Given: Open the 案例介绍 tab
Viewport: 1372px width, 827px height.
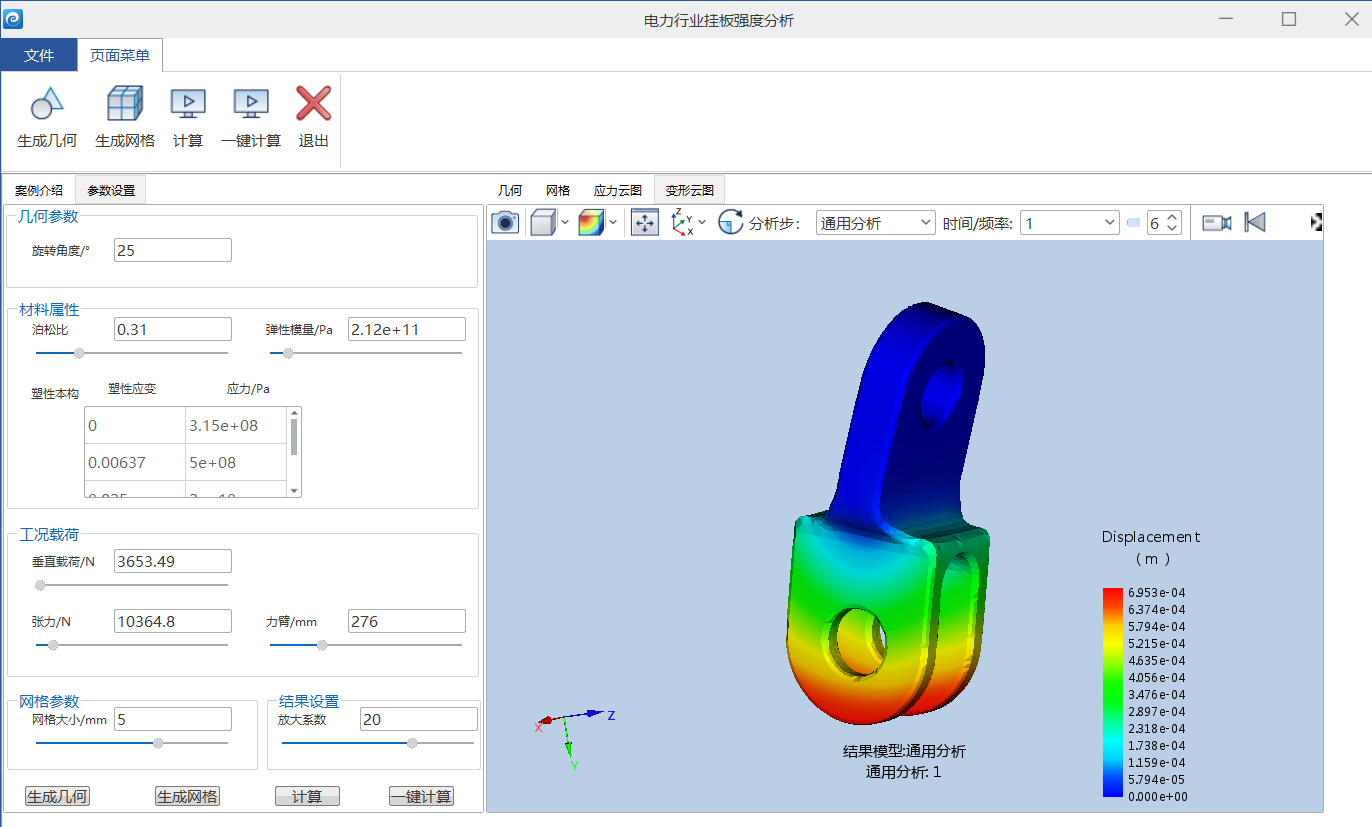Looking at the screenshot, I should coord(39,190).
